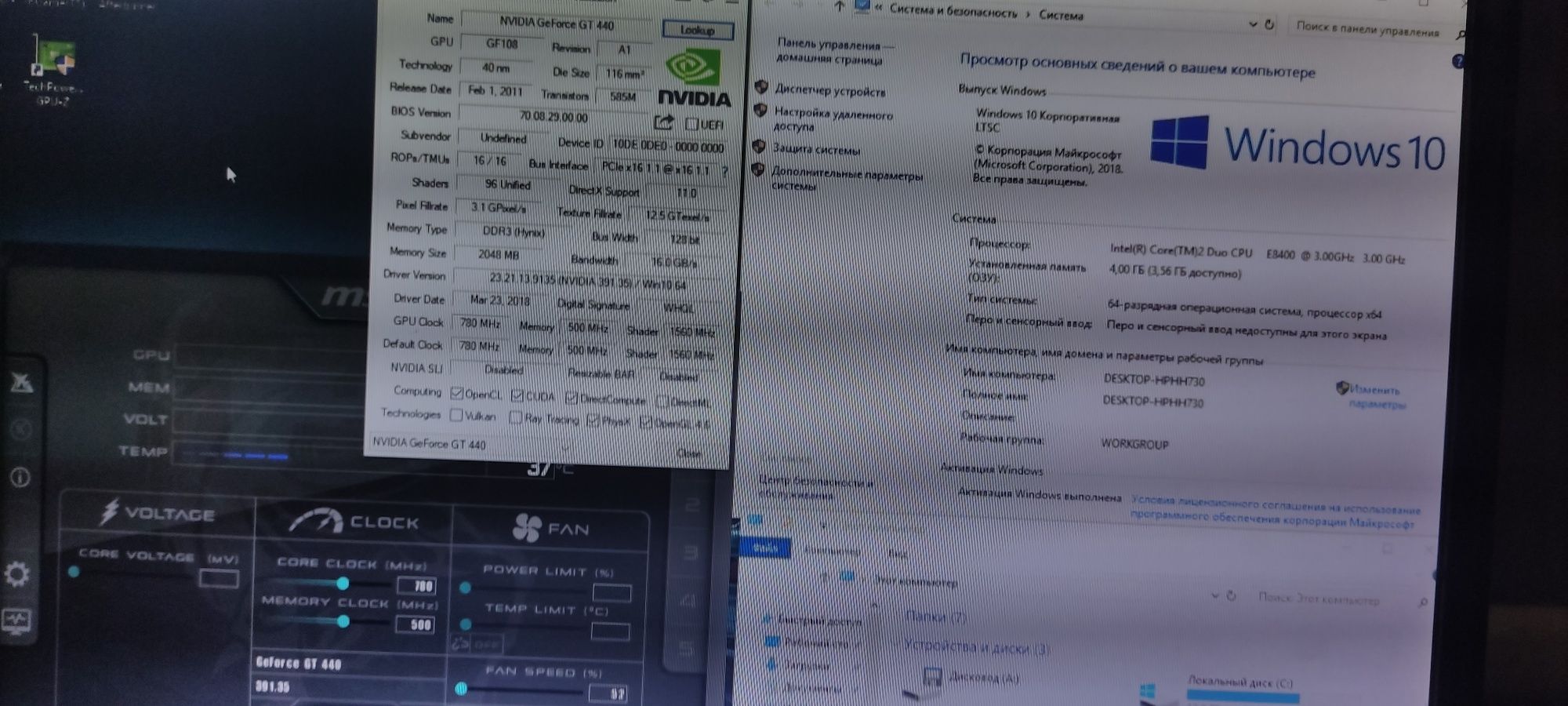Image resolution: width=1568 pixels, height=706 pixels.
Task: Open Afterburner settings gear icon
Action: (17, 574)
